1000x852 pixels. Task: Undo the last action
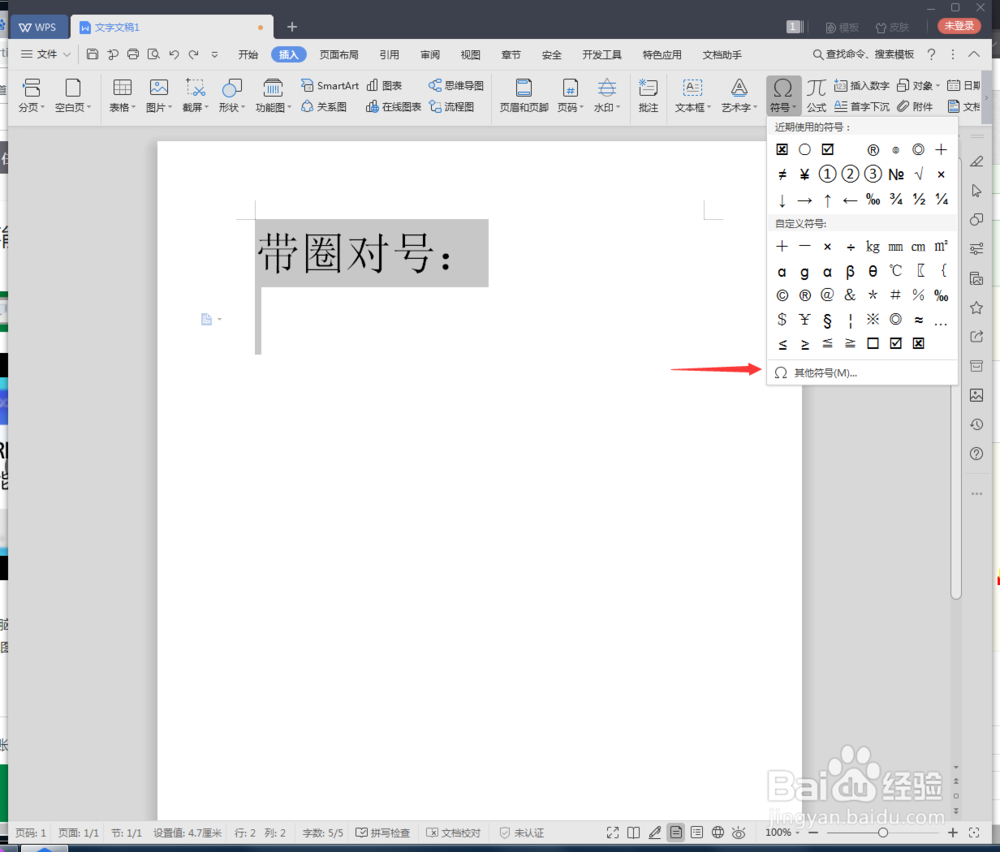[174, 54]
